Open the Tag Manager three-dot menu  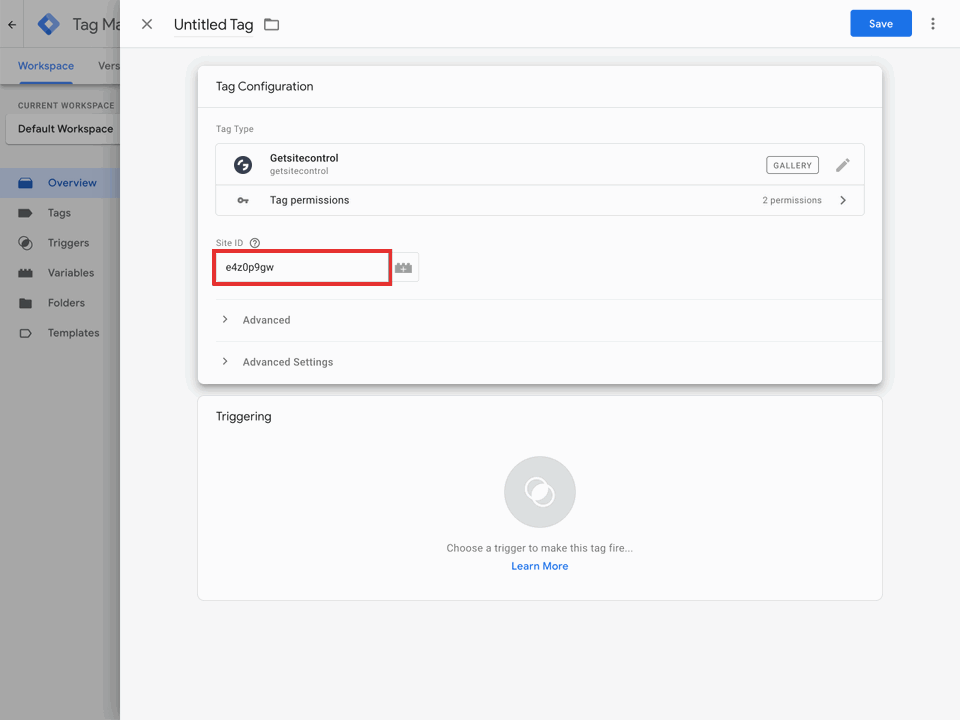coord(933,23)
